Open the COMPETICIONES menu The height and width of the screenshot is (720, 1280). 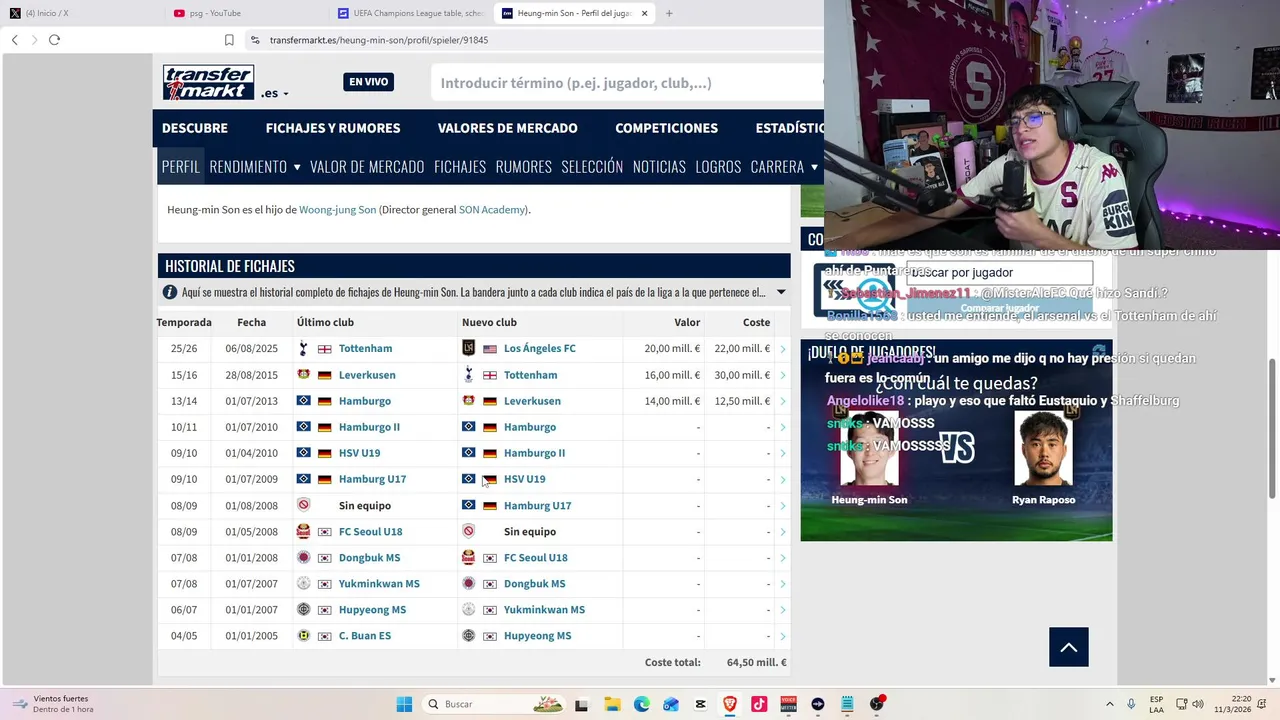tap(666, 128)
